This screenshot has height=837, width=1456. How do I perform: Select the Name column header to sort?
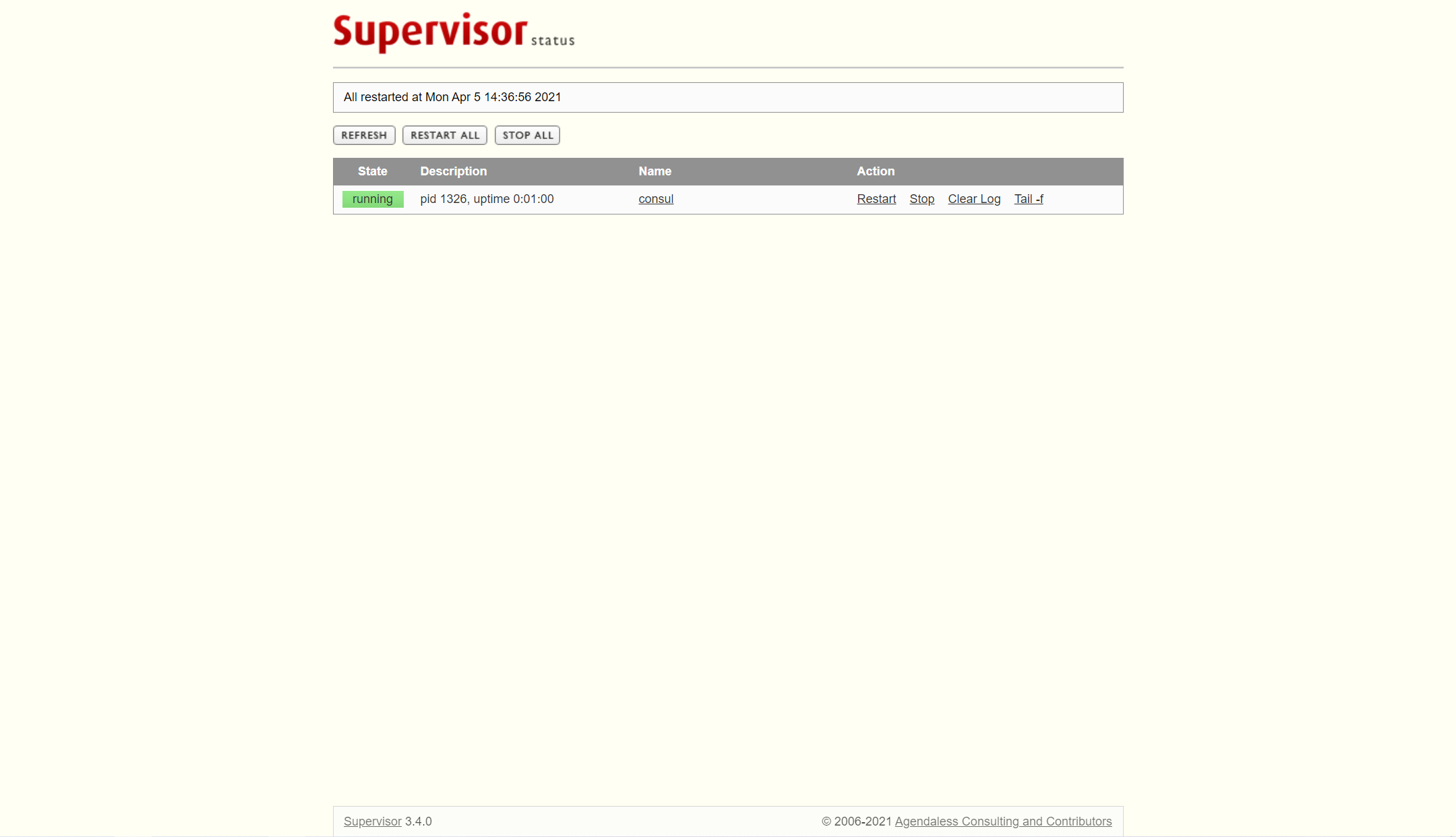[x=655, y=171]
